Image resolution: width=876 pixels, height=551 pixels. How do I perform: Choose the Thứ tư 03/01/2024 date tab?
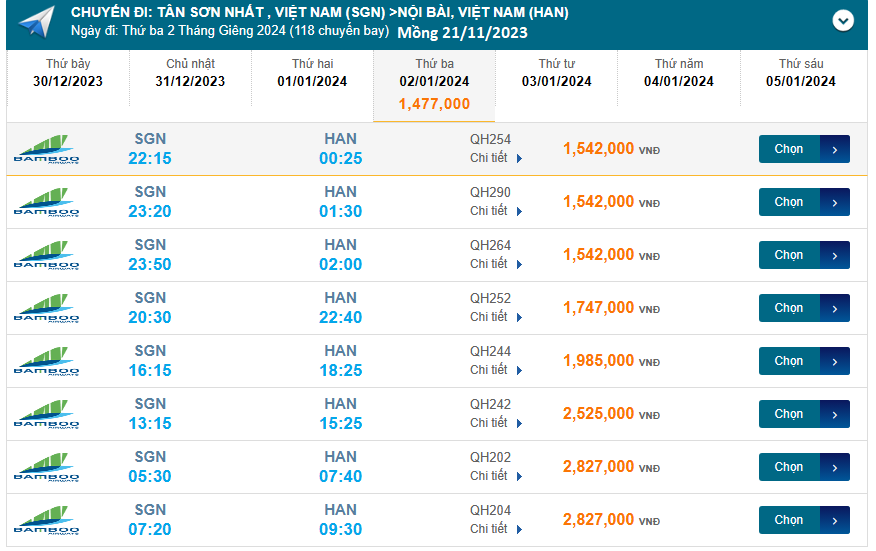556,73
